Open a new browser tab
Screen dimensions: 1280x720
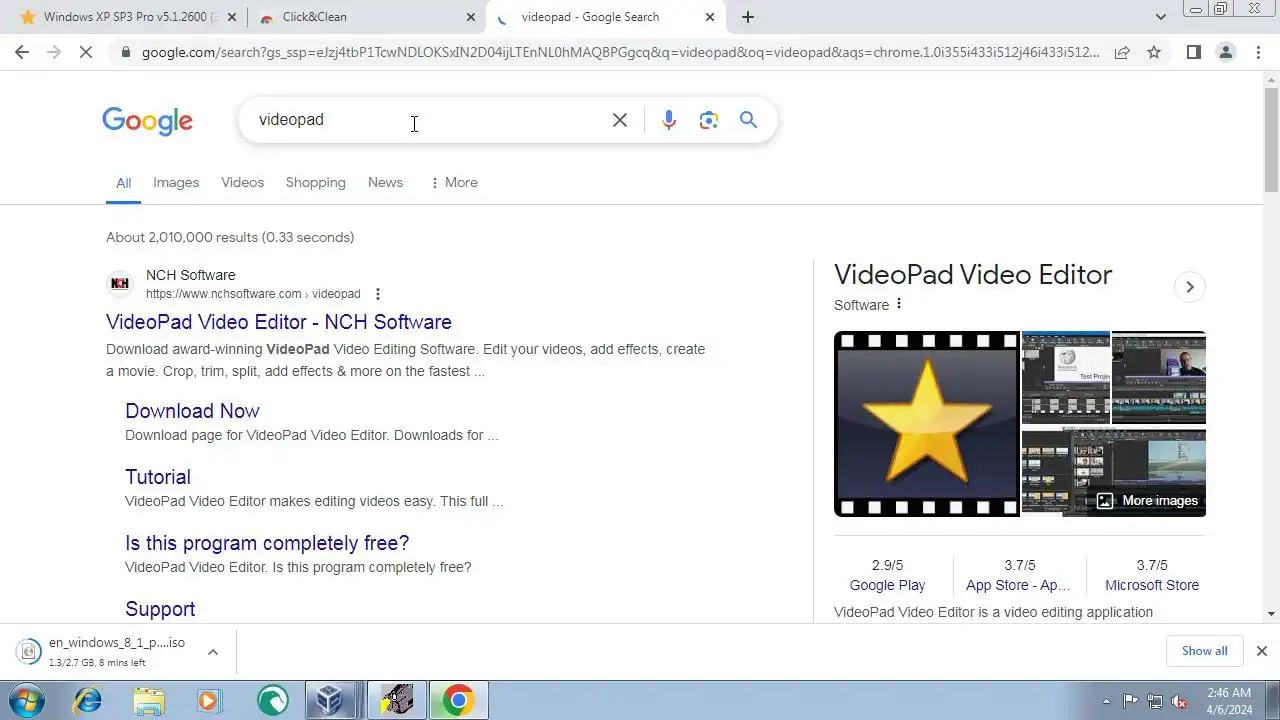748,17
